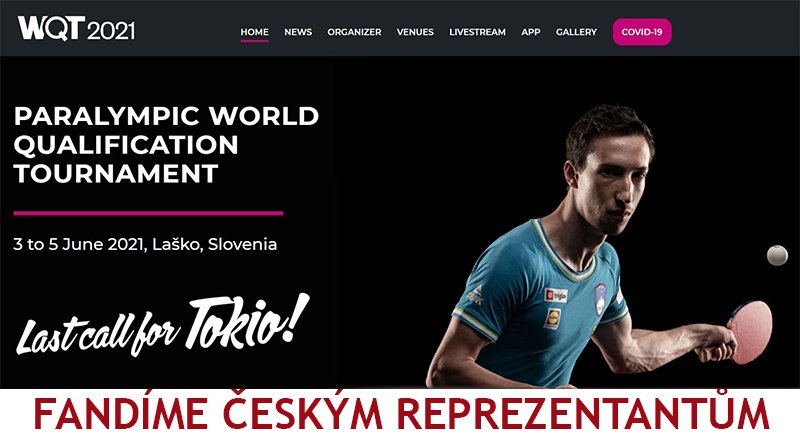Open the LIVESTREAM page

coord(478,32)
